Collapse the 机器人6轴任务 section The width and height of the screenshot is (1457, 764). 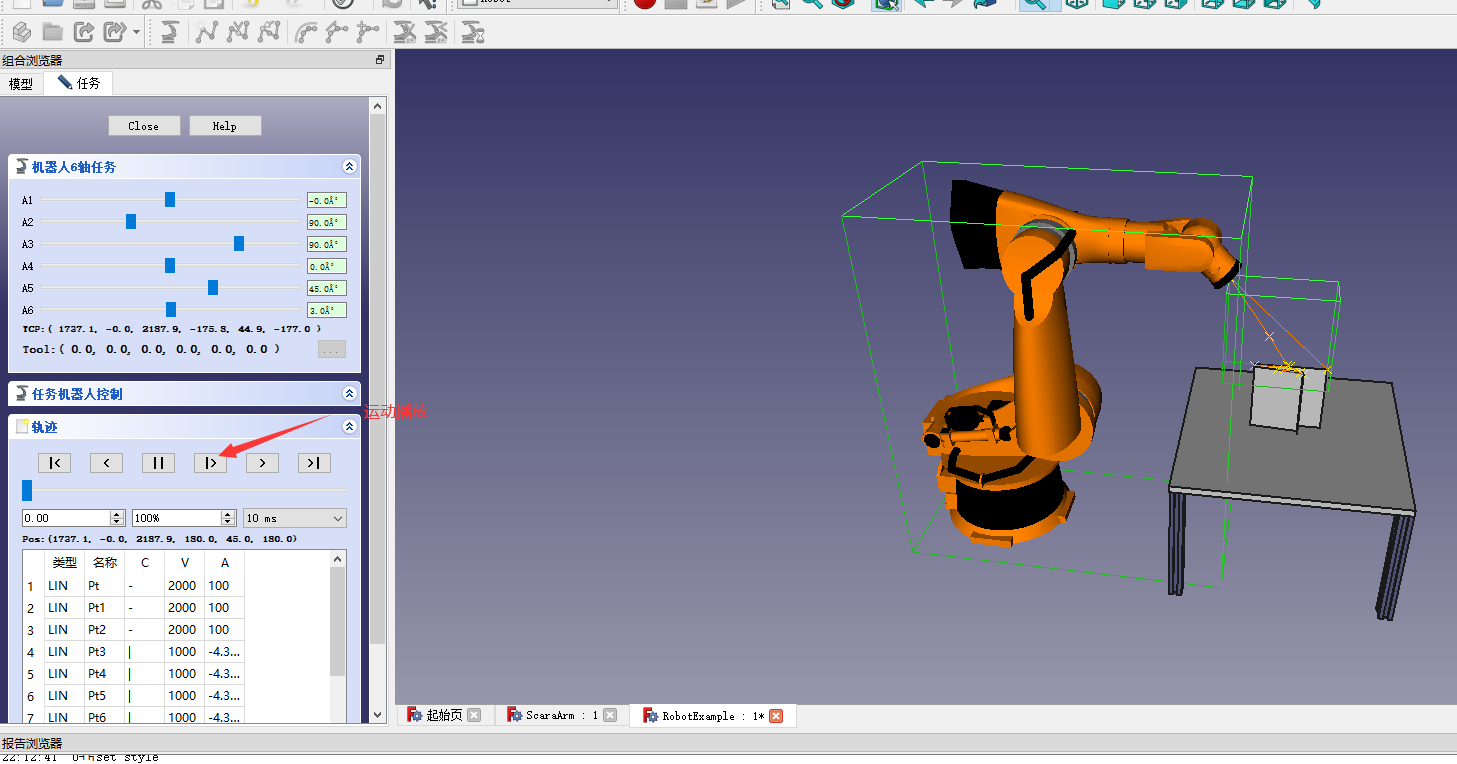(349, 167)
